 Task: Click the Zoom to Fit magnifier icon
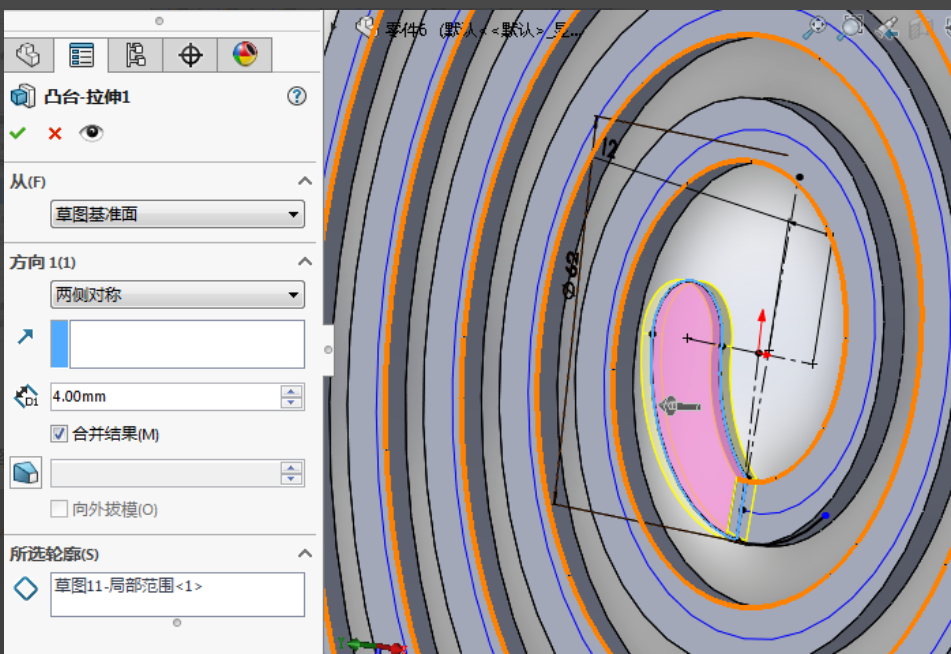(815, 27)
